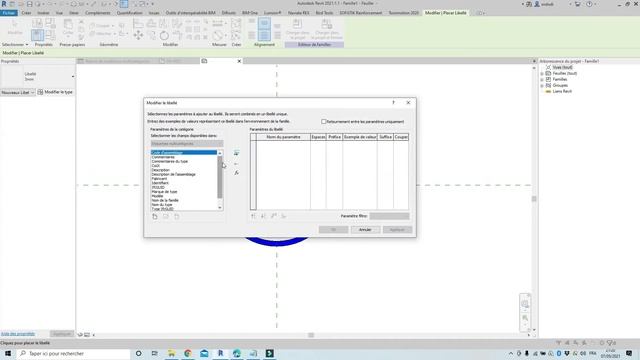The image size is (640, 360).
Task: Select the Move tool in ribbon
Action: [138, 36]
